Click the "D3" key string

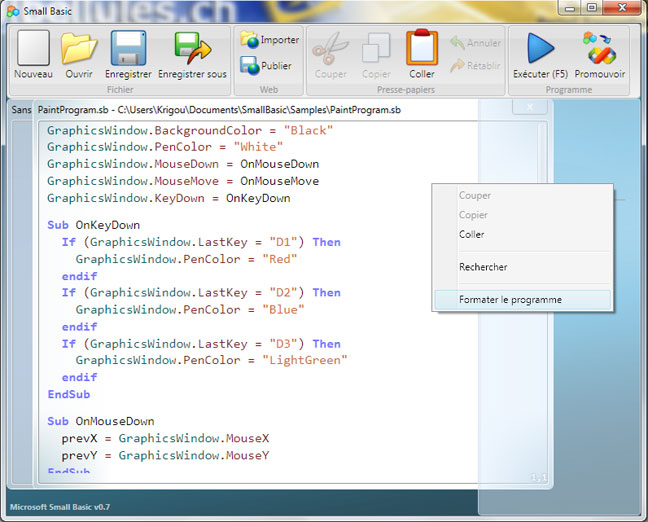[x=283, y=344]
